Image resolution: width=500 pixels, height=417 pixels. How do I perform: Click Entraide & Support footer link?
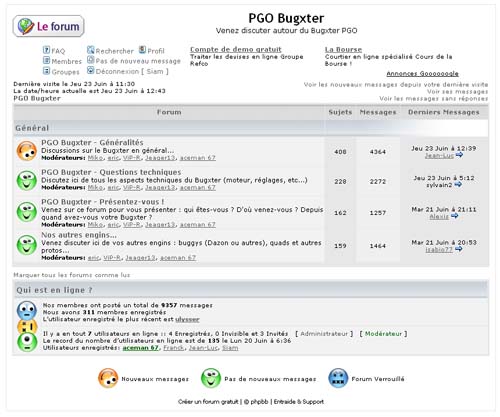coord(299,402)
